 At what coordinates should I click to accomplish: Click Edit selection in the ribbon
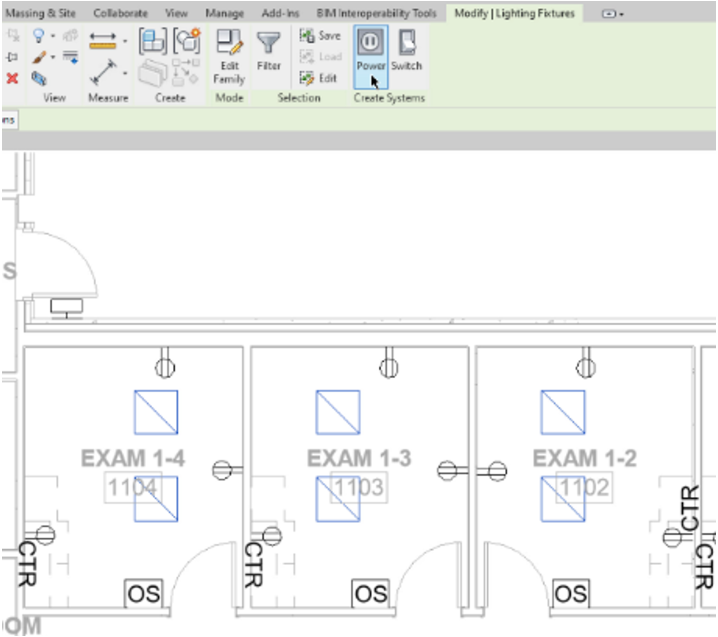pos(320,78)
